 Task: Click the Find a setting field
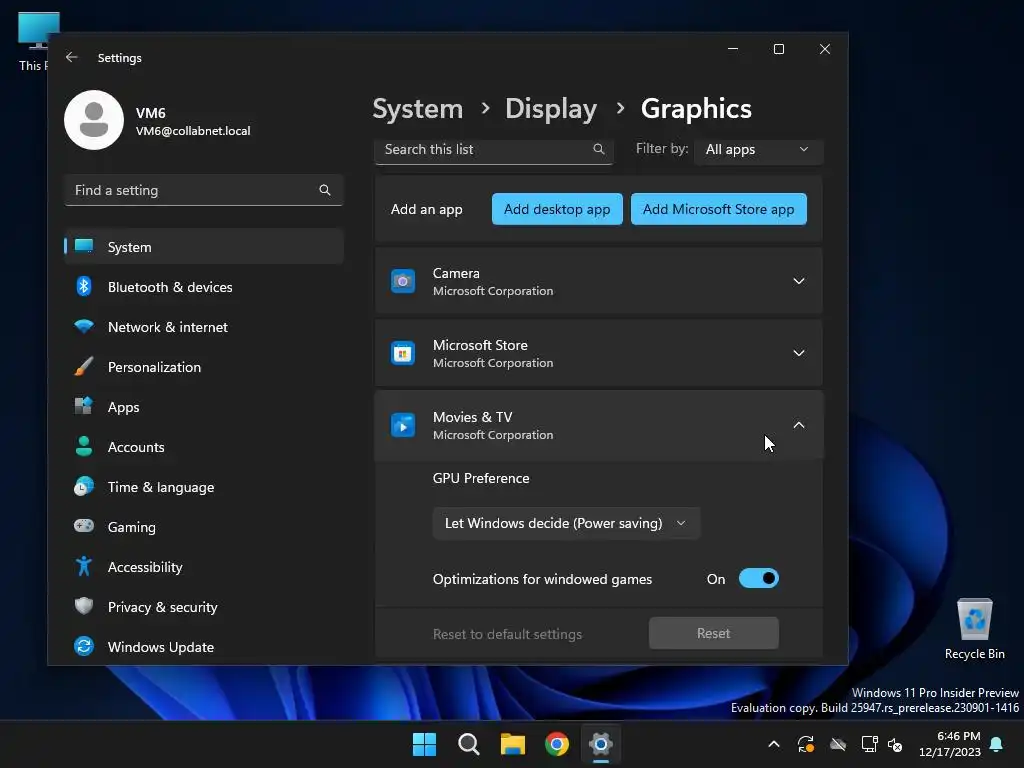(204, 190)
